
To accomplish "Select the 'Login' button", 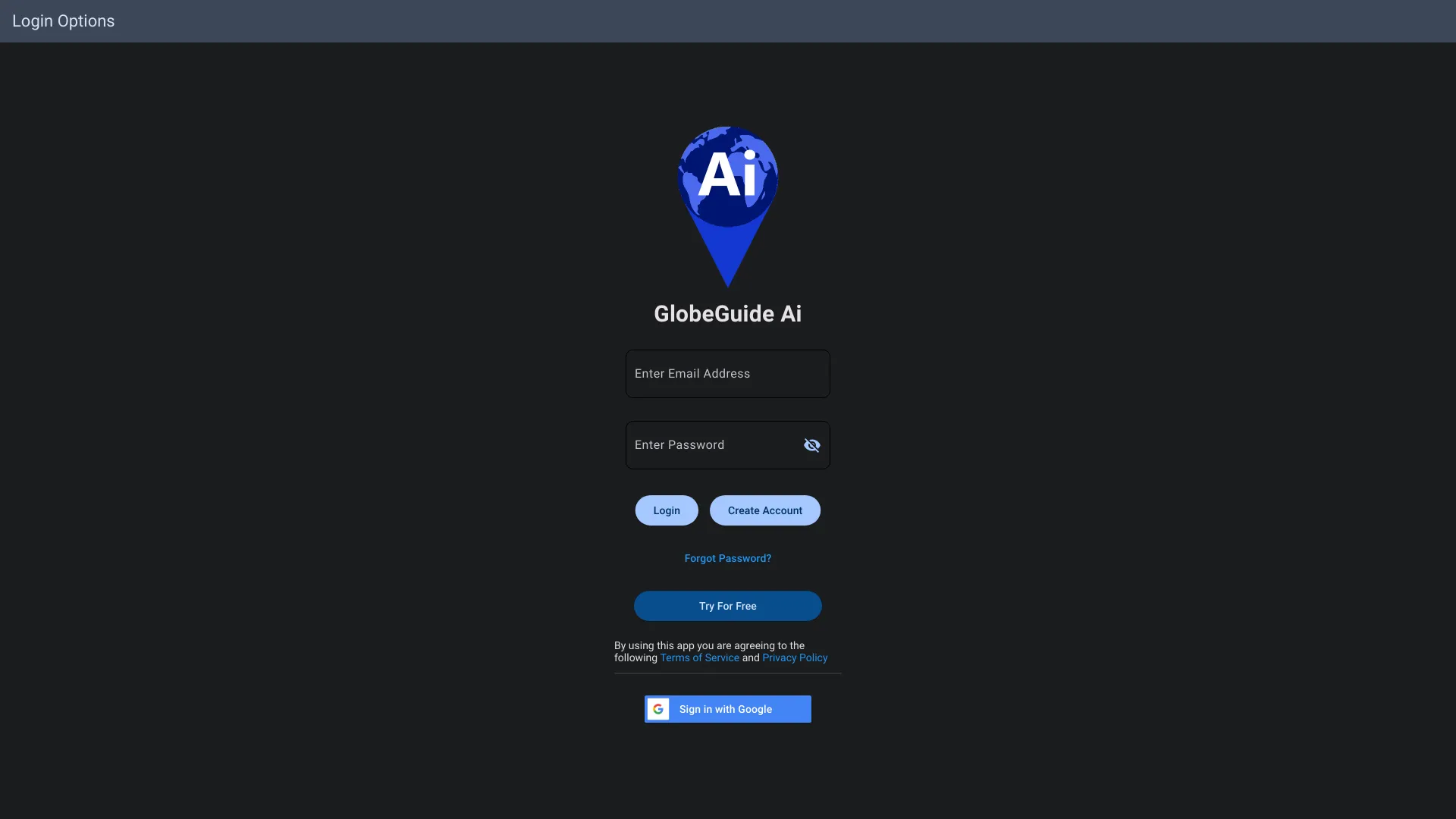I will click(666, 510).
